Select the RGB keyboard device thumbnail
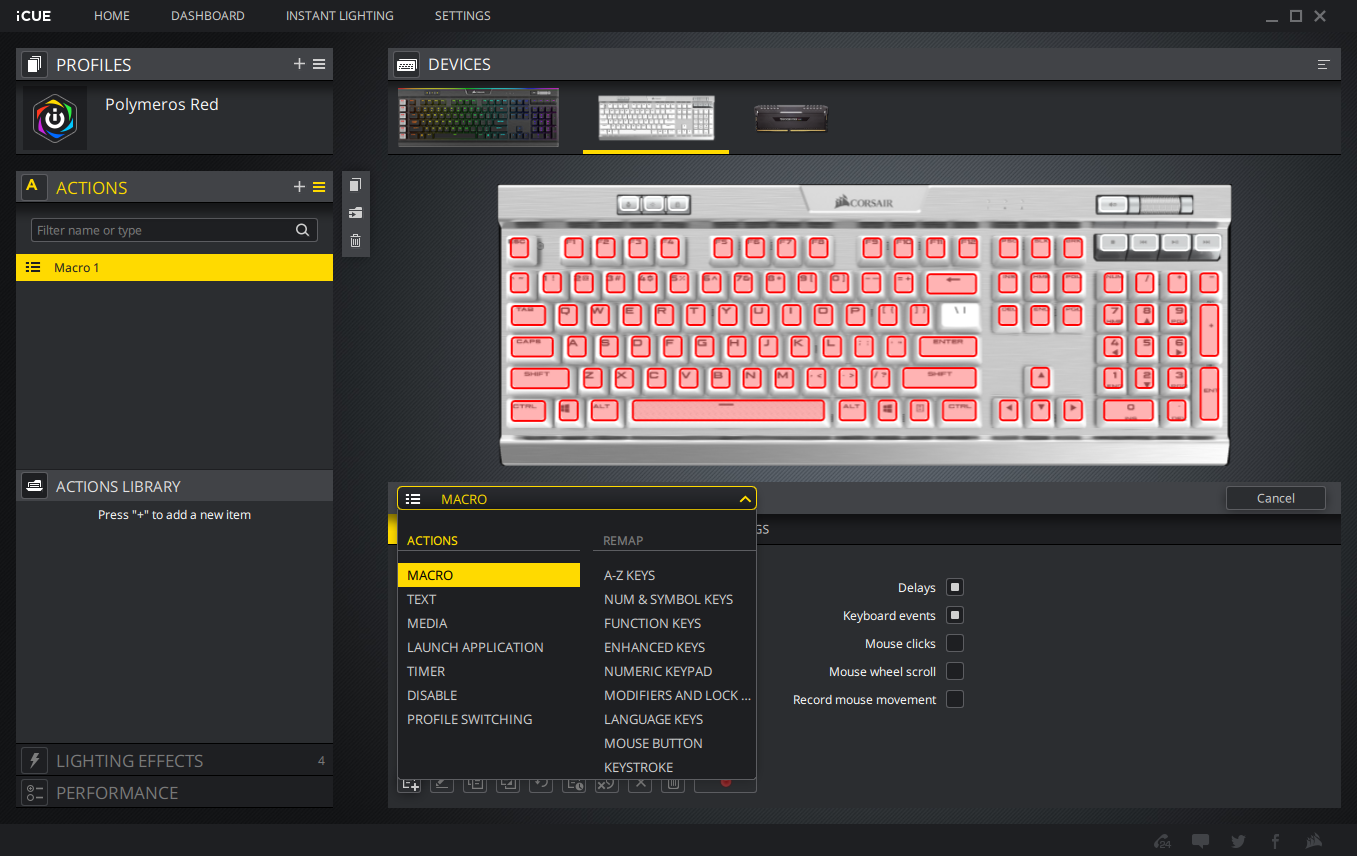This screenshot has width=1357, height=856. coord(478,117)
